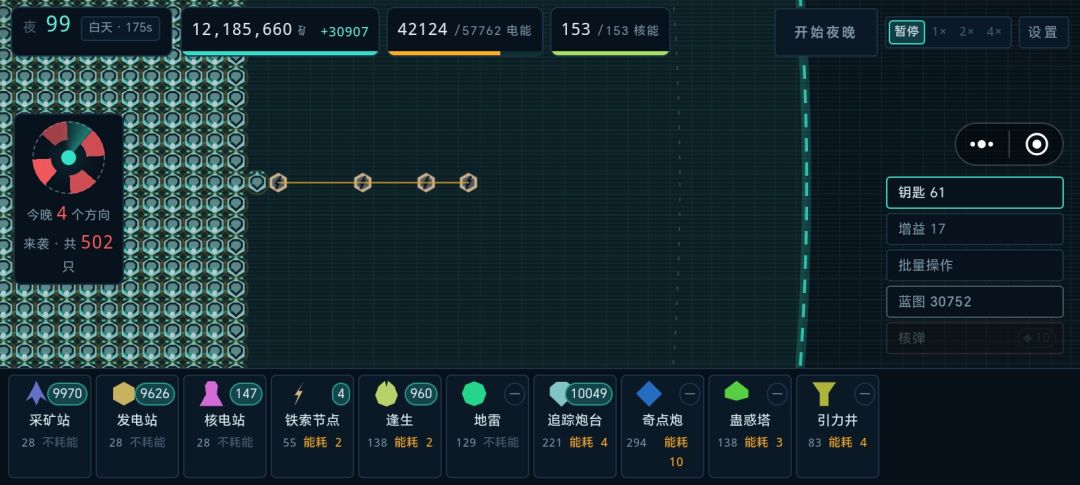Click the attack direction radar dial

pos(68,158)
